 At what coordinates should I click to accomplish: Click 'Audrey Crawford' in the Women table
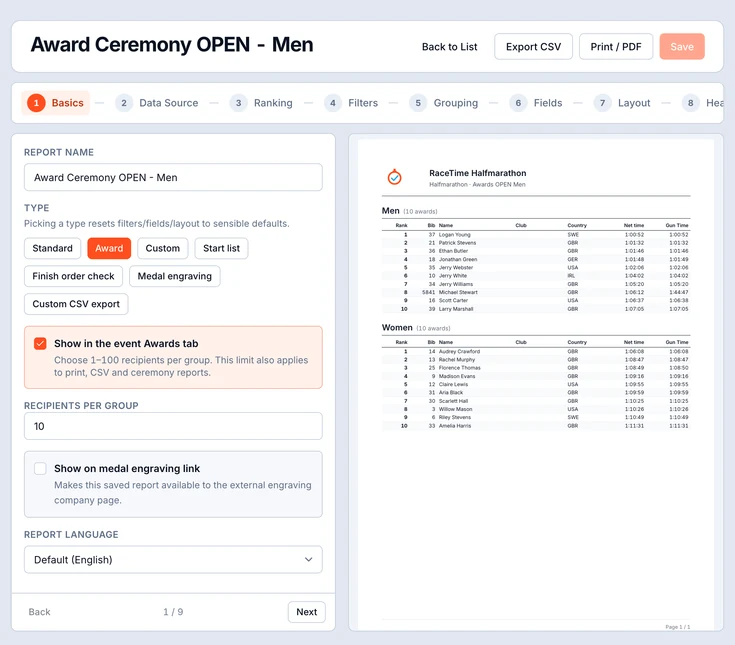[459, 352]
